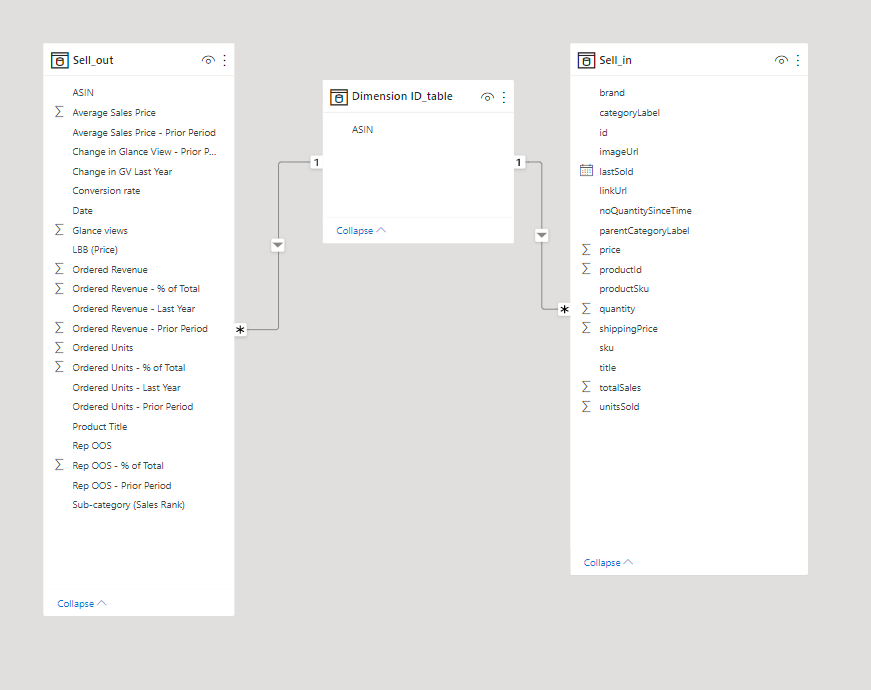
Task: Toggle visibility eye of Dimension ID_table
Action: click(x=487, y=97)
